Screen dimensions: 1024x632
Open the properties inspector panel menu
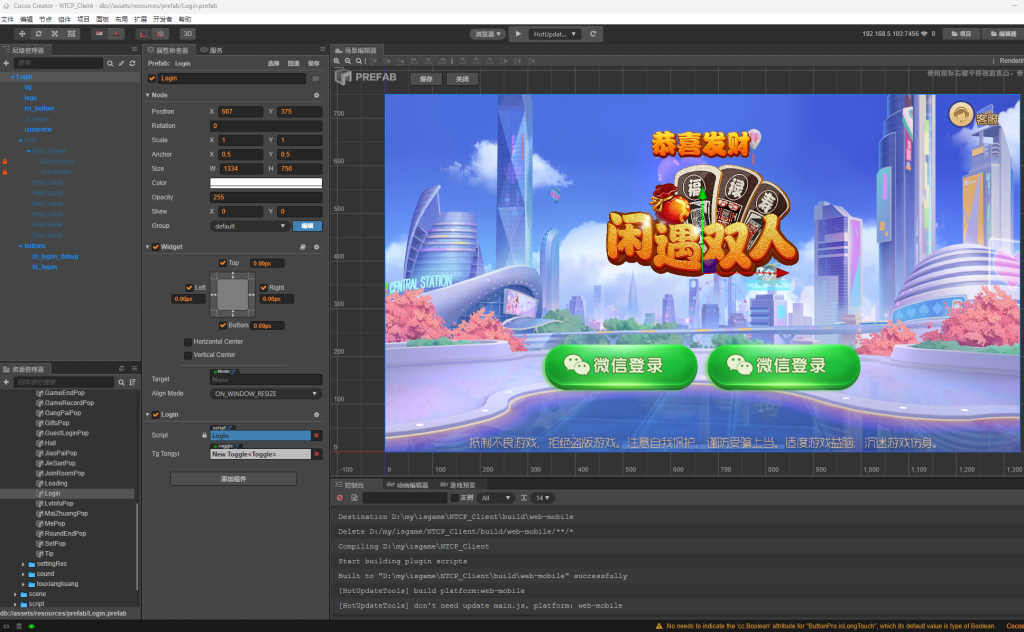[322, 50]
